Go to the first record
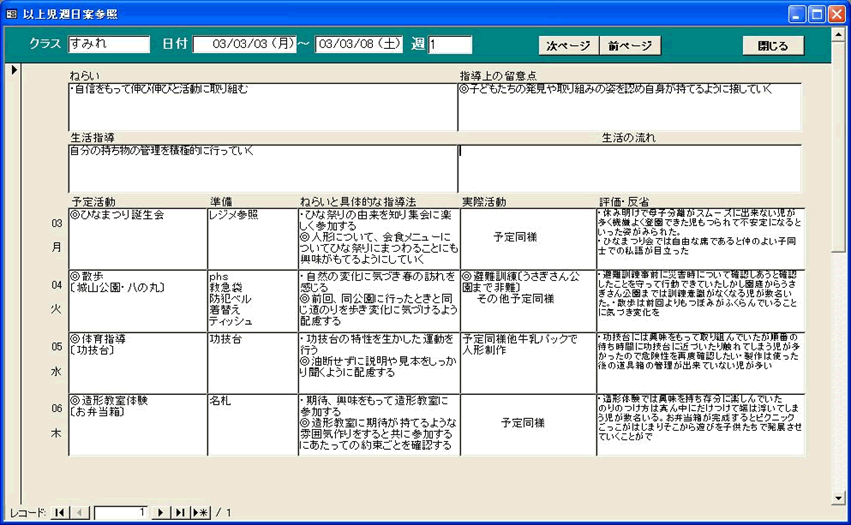The image size is (851, 525). click(x=60, y=513)
